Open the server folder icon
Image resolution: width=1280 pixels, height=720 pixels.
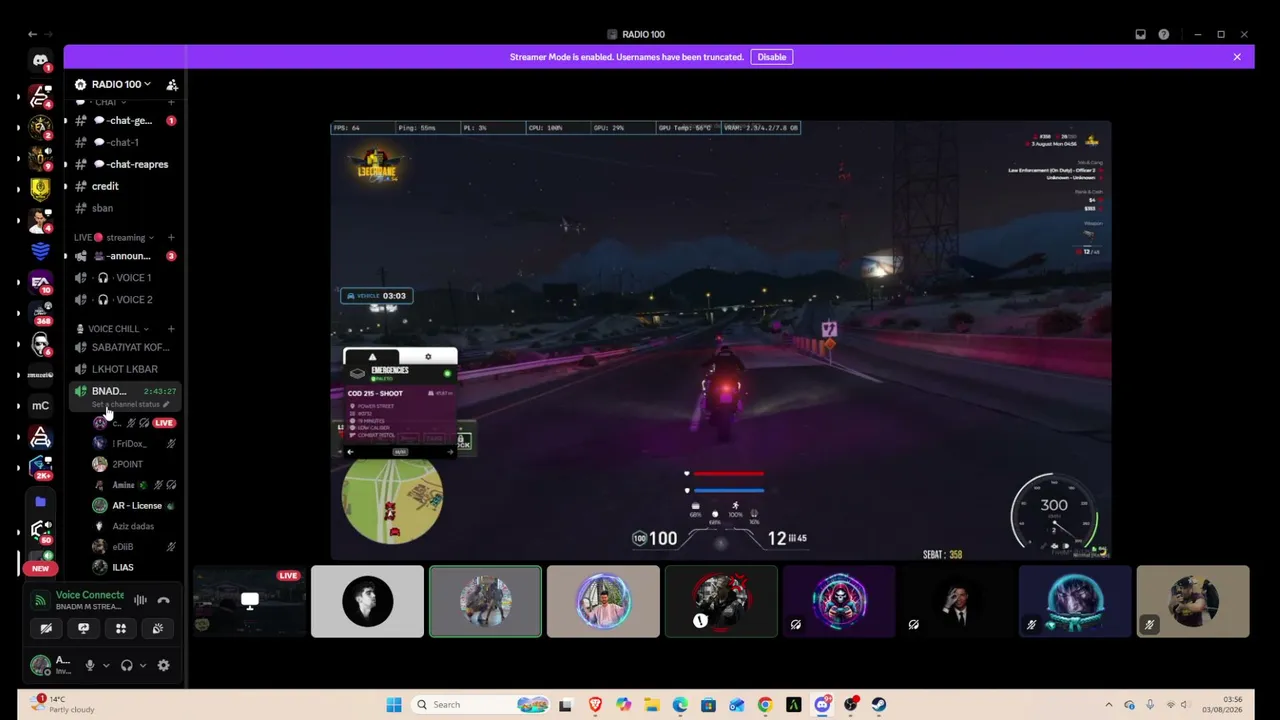pyautogui.click(x=40, y=501)
